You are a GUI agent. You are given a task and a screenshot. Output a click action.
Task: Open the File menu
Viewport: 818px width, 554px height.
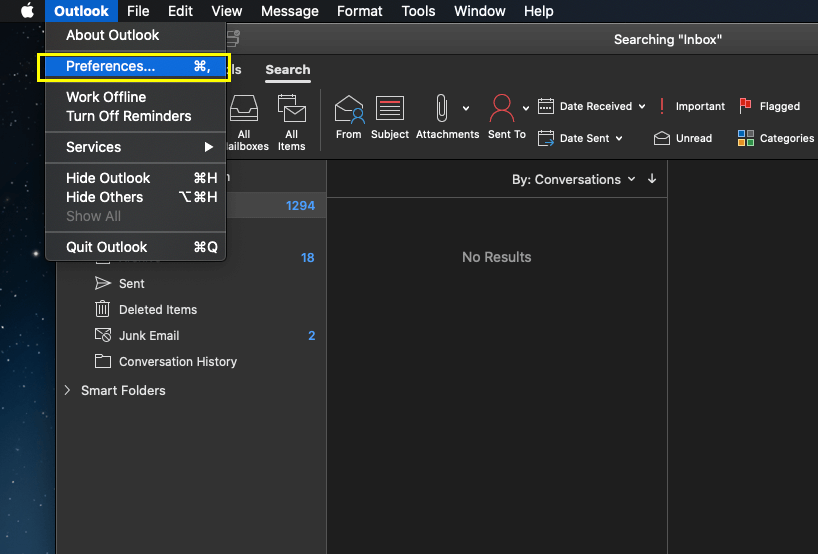click(x=138, y=11)
